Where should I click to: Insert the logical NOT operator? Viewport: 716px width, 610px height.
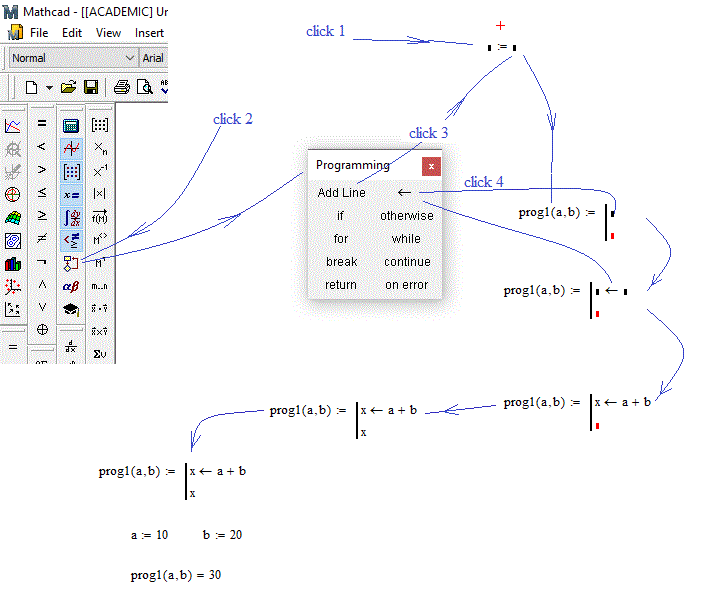click(42, 261)
